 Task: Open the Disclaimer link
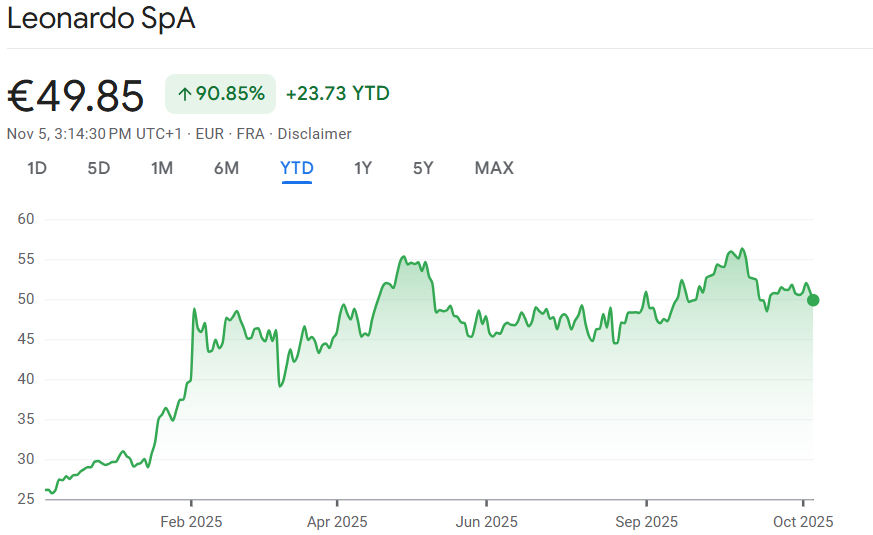(x=314, y=134)
